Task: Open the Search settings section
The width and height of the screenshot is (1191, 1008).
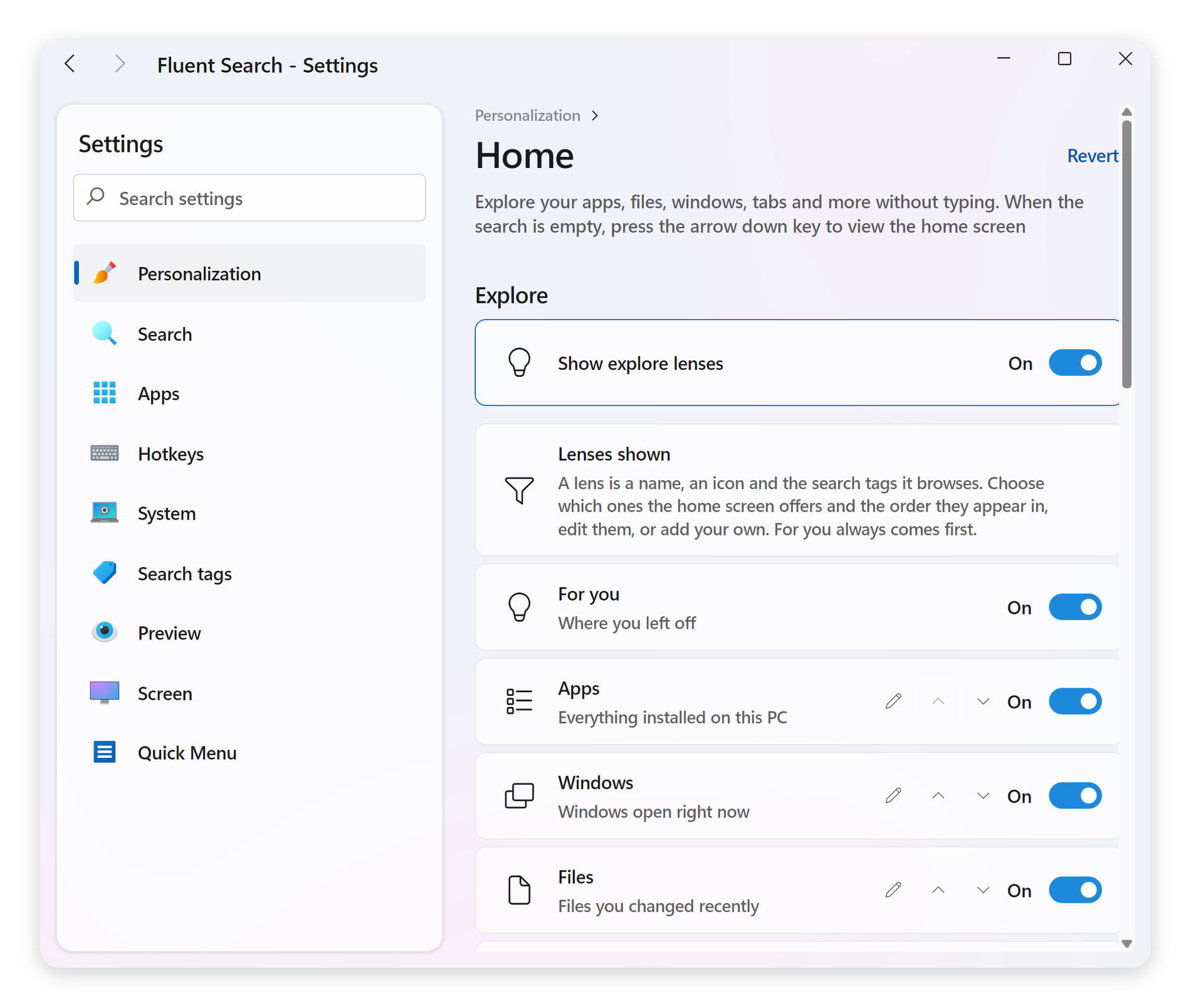Action: click(x=249, y=333)
